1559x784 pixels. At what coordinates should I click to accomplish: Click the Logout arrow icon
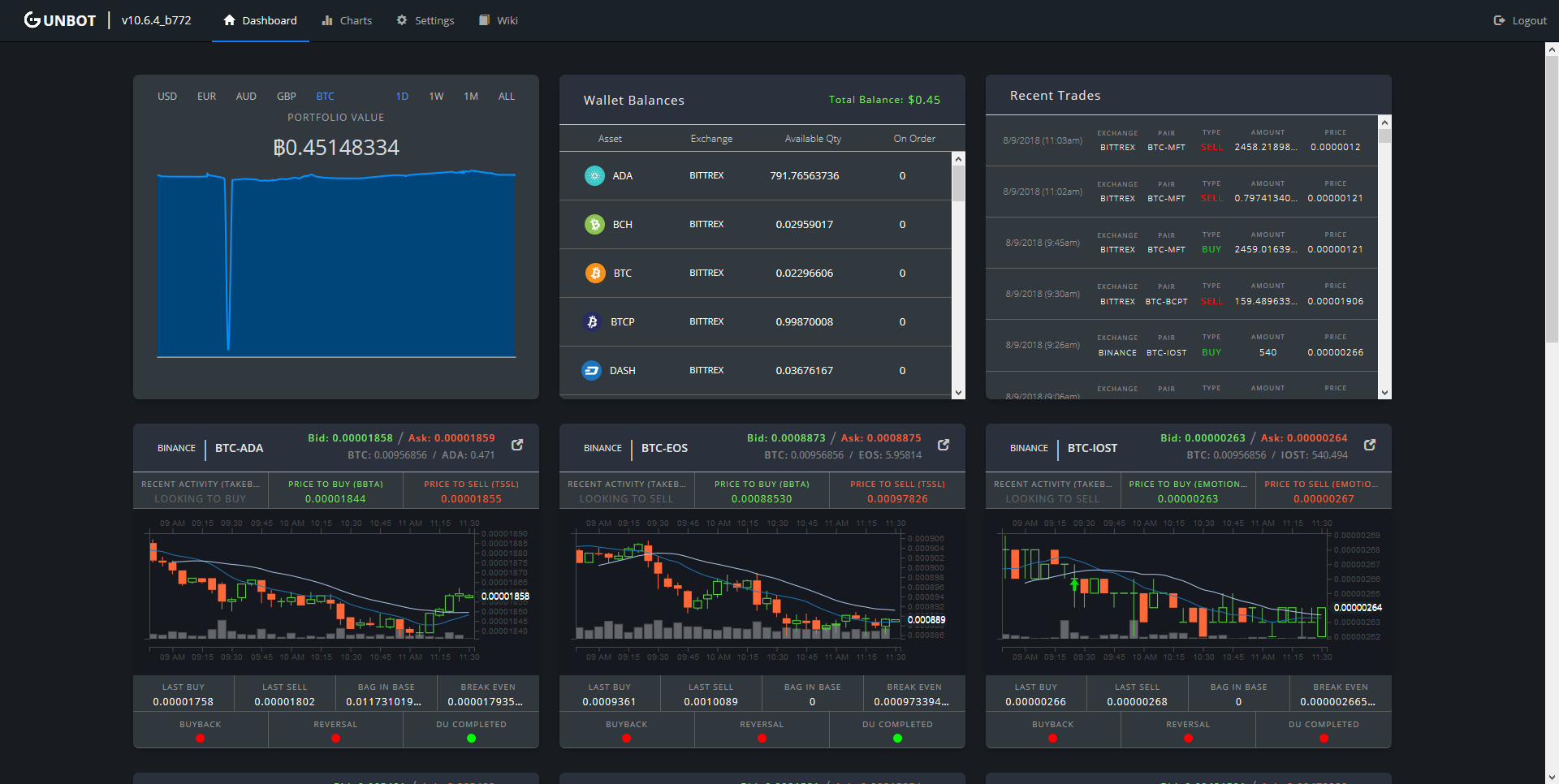[x=1499, y=20]
